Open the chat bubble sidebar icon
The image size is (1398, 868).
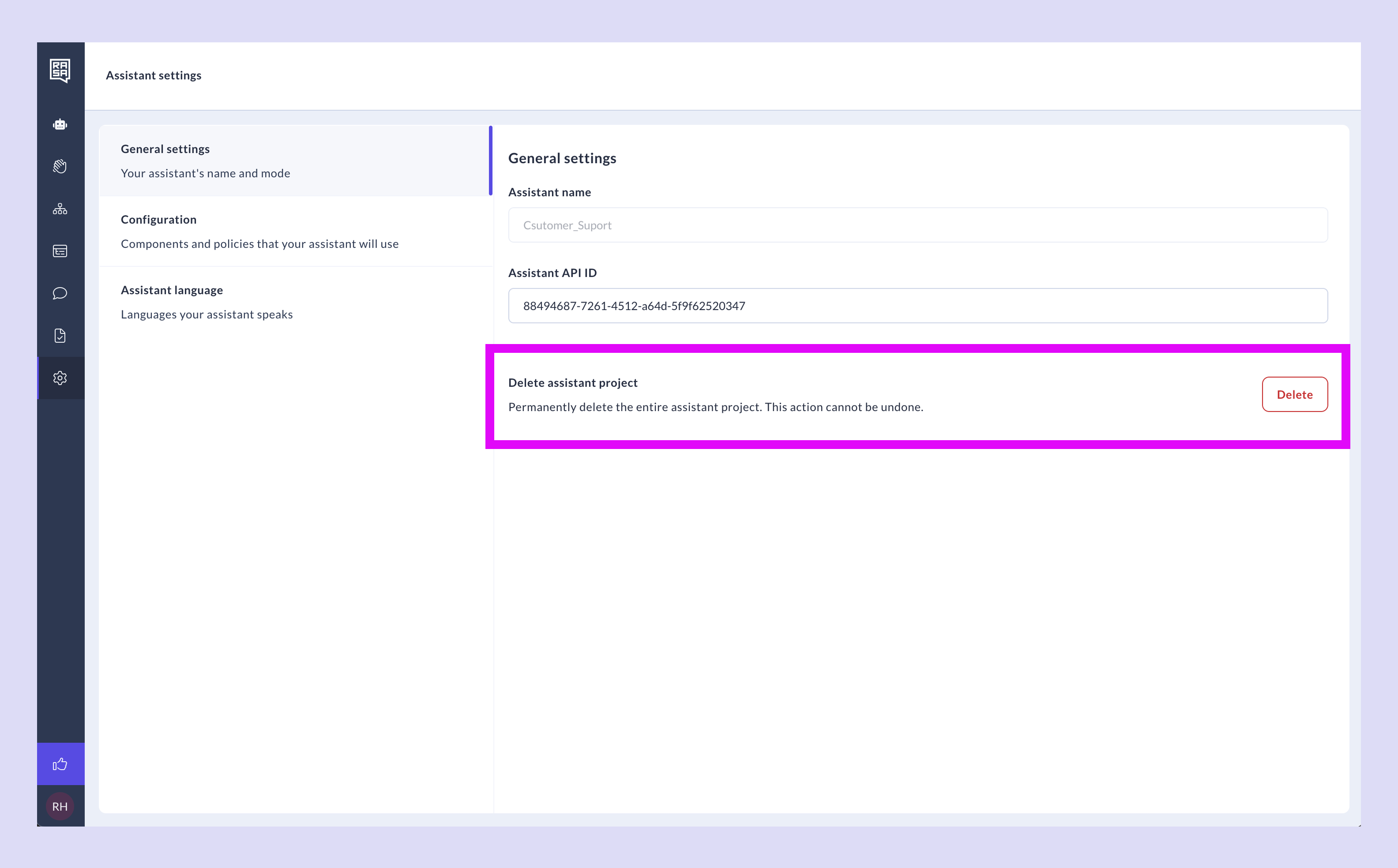[60, 293]
